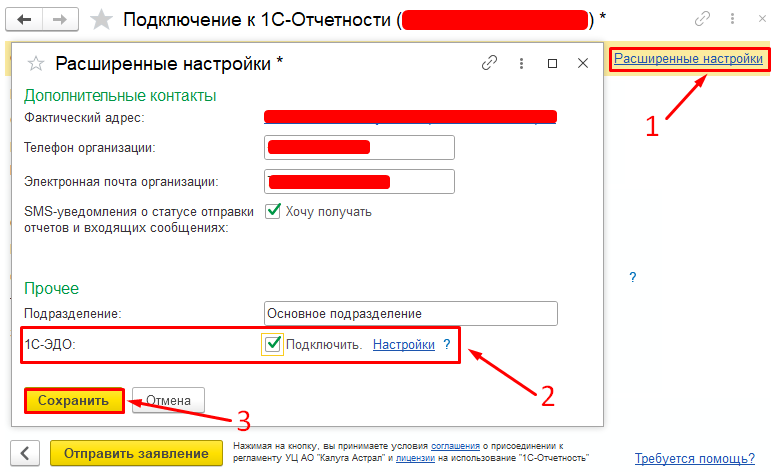
Task: Click the Отмена button
Action: tap(168, 400)
